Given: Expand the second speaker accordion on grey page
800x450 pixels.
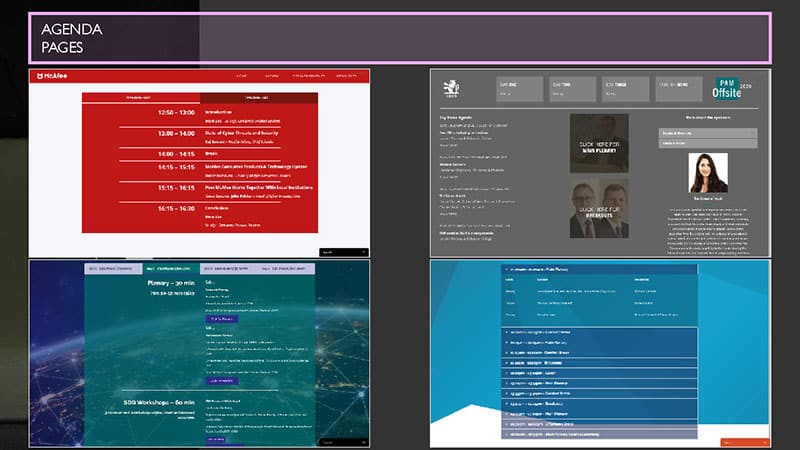Looking at the screenshot, I should [x=708, y=143].
